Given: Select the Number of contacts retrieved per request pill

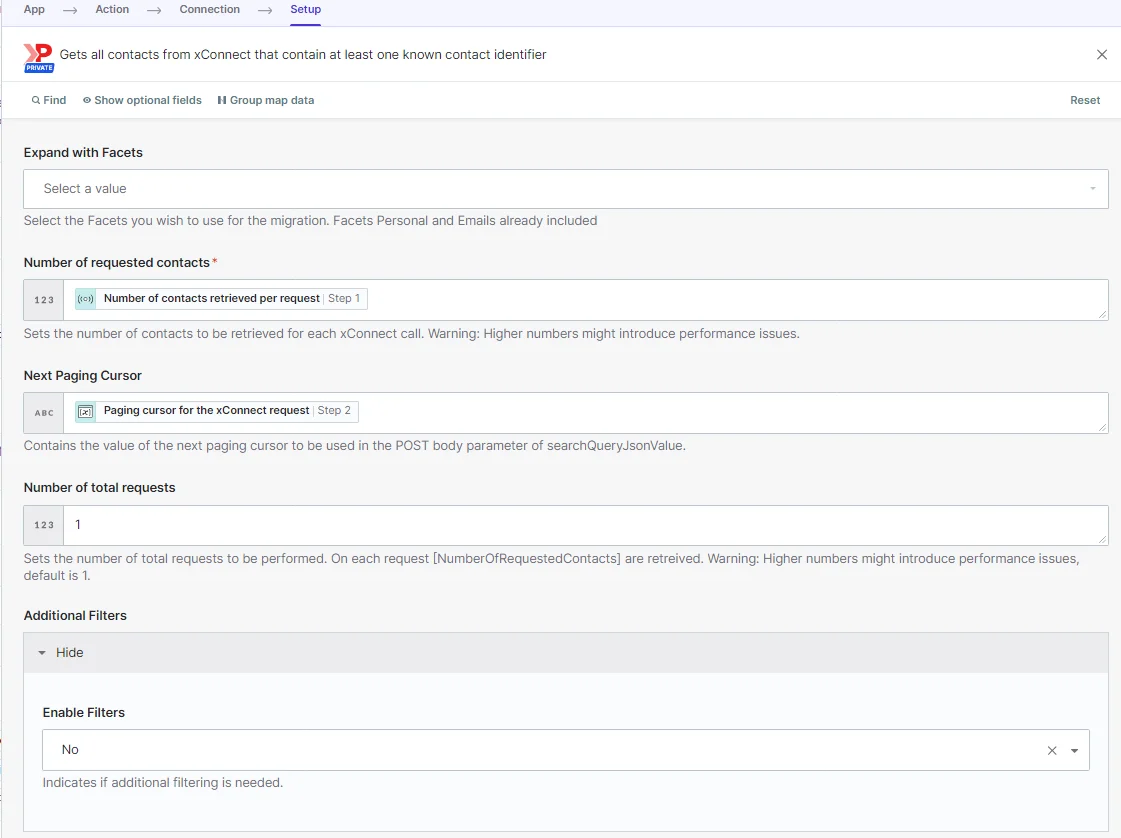Looking at the screenshot, I should tap(221, 298).
